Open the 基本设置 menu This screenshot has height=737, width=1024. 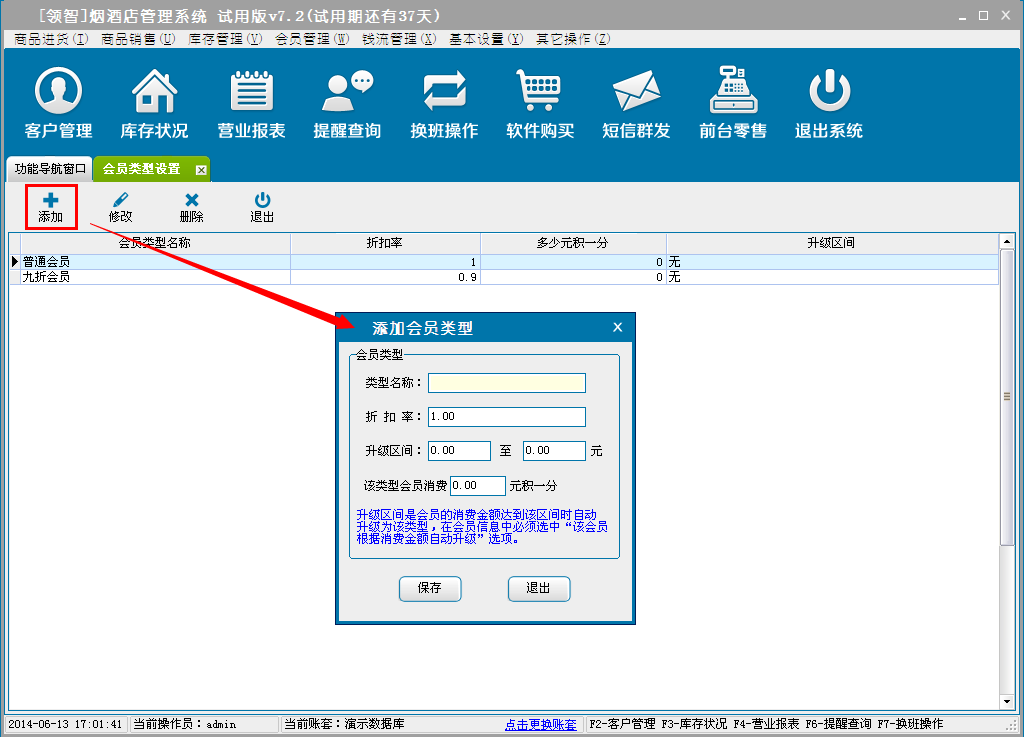coord(485,39)
